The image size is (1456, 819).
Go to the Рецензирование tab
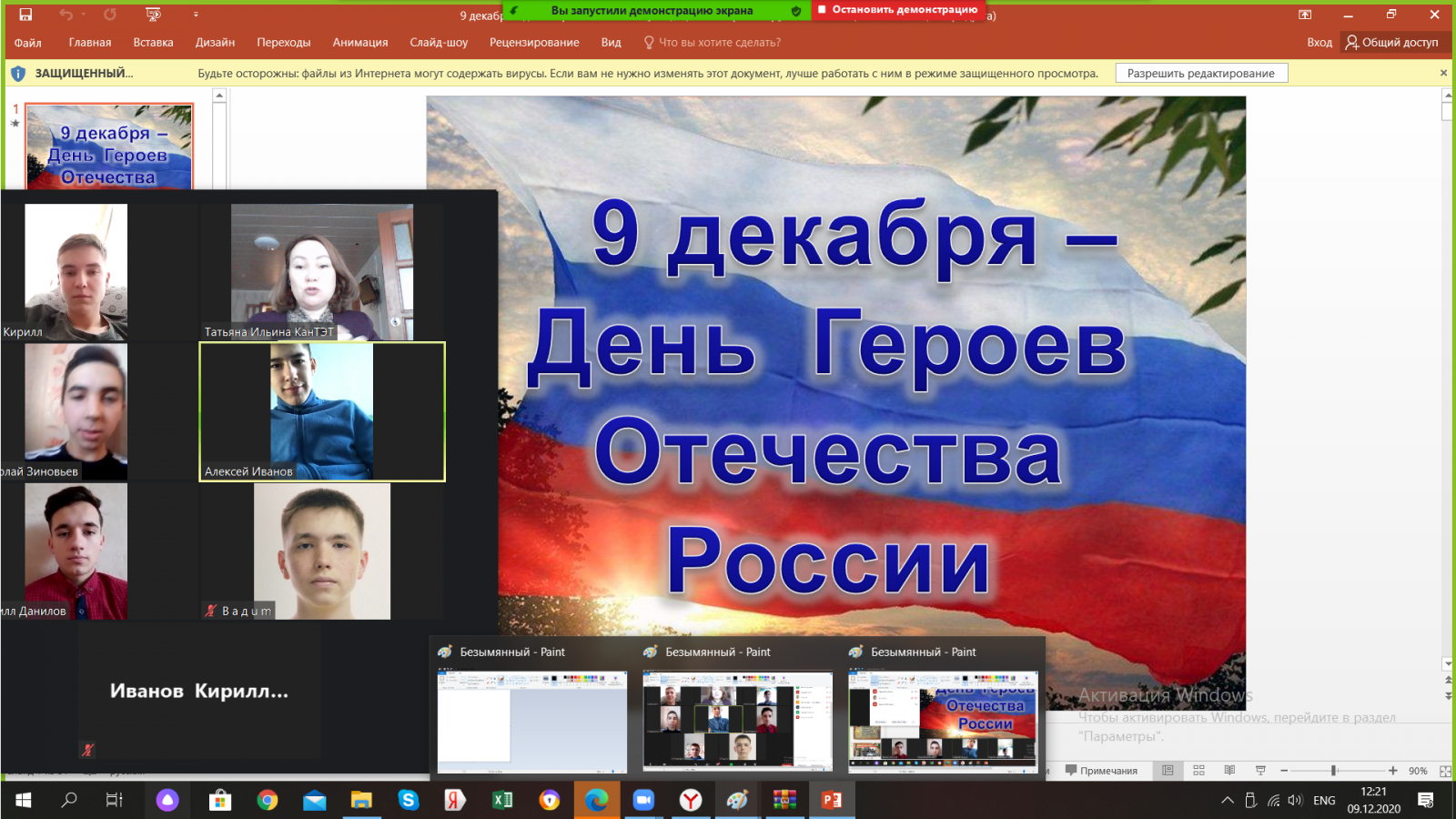[x=534, y=43]
